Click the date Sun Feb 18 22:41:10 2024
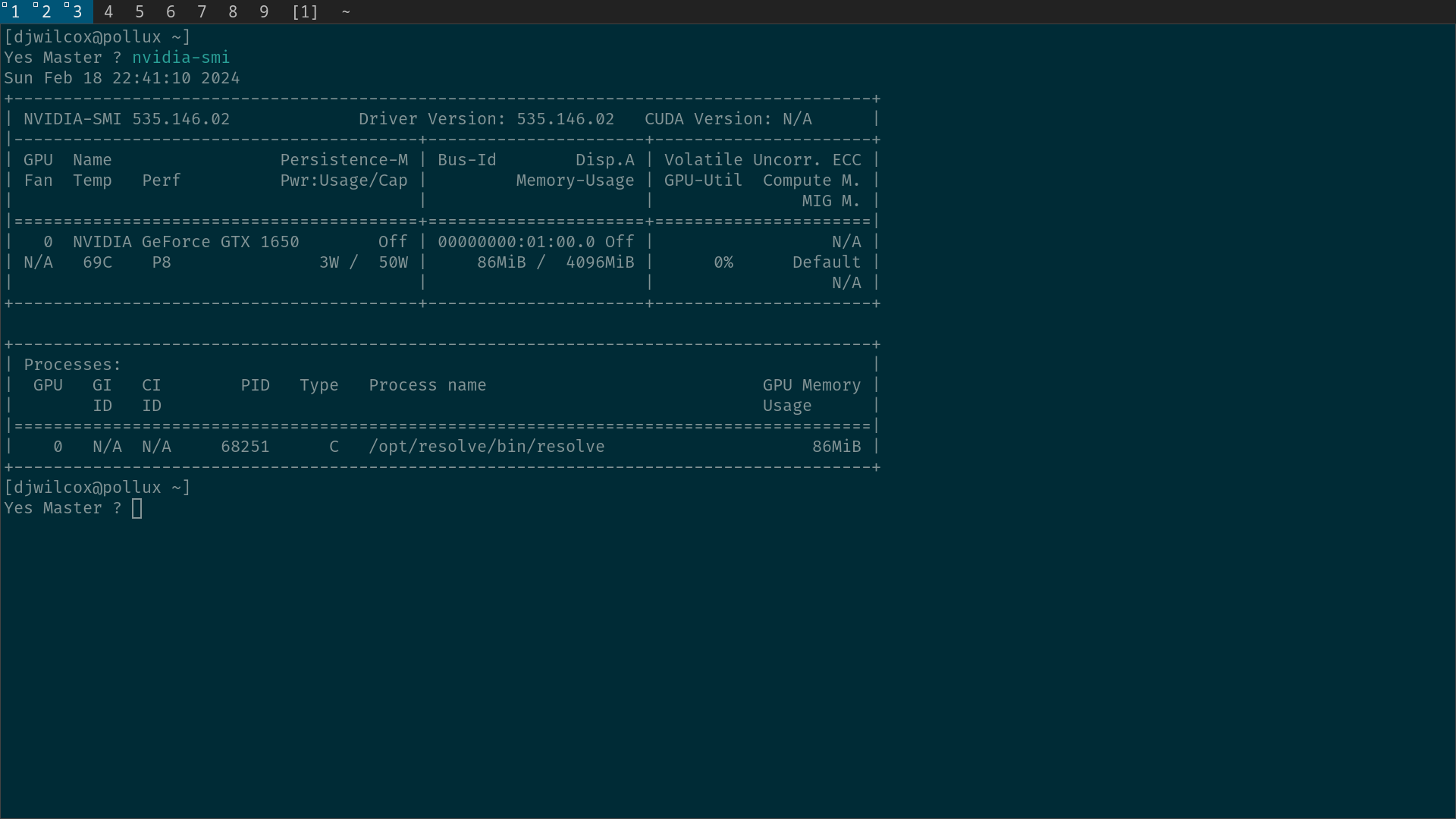Screen dimensions: 1456x819 (x=122, y=78)
